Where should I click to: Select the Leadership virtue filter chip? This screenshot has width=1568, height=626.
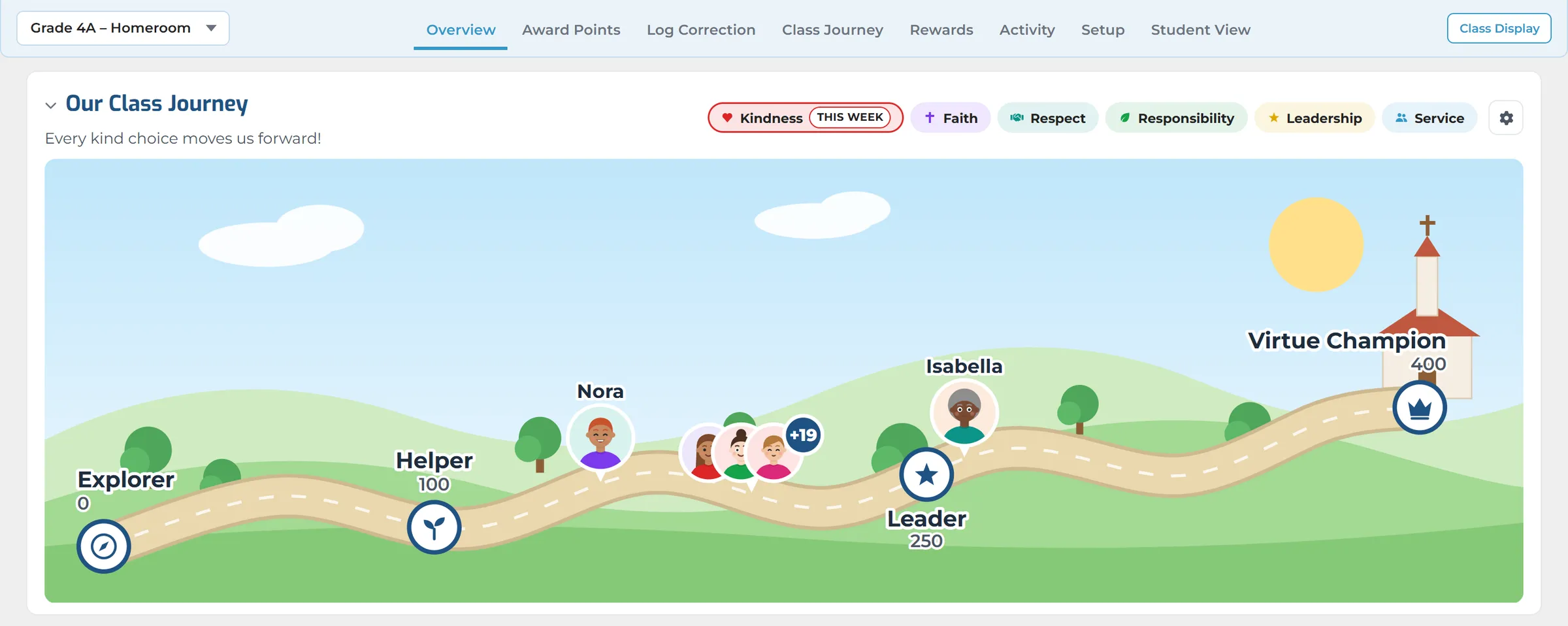pyautogui.click(x=1315, y=118)
